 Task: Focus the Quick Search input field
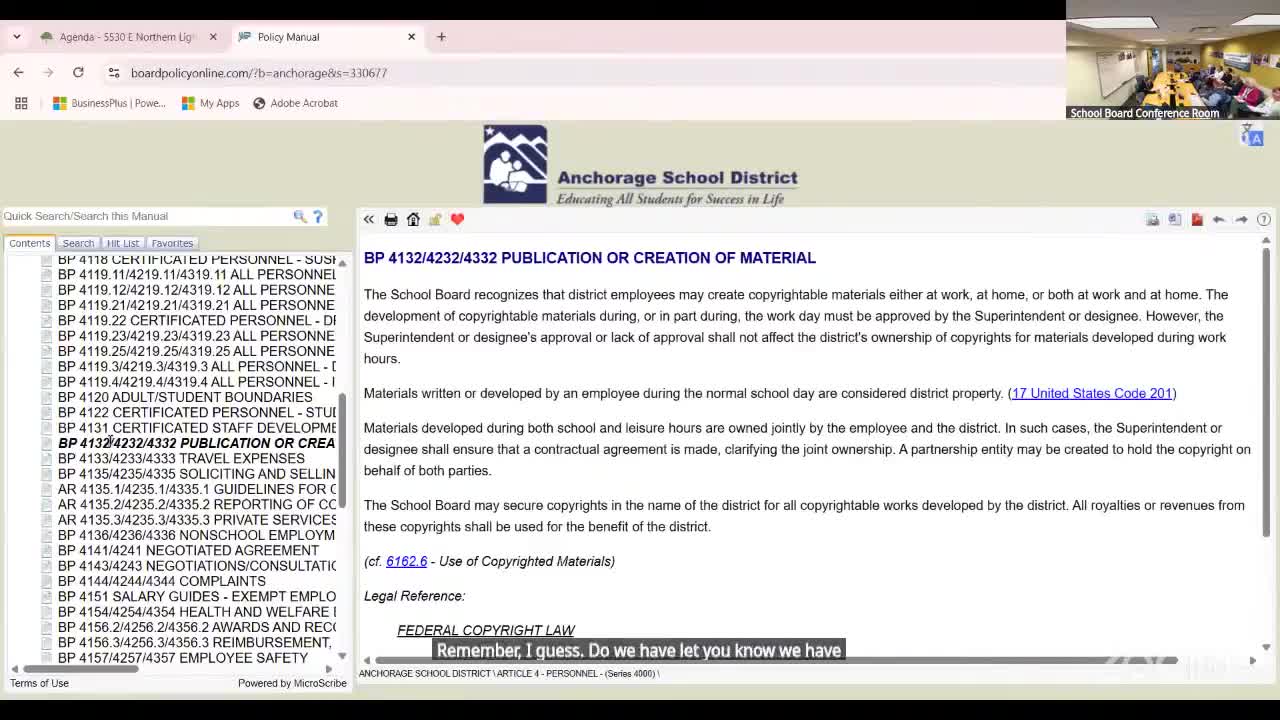[x=145, y=216]
